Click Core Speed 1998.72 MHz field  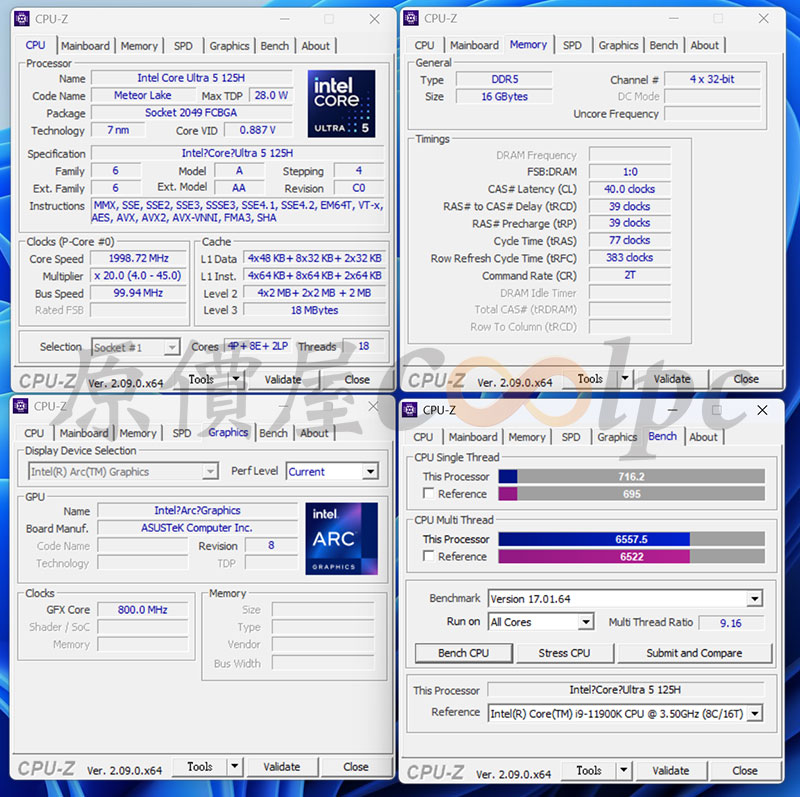pos(138,258)
